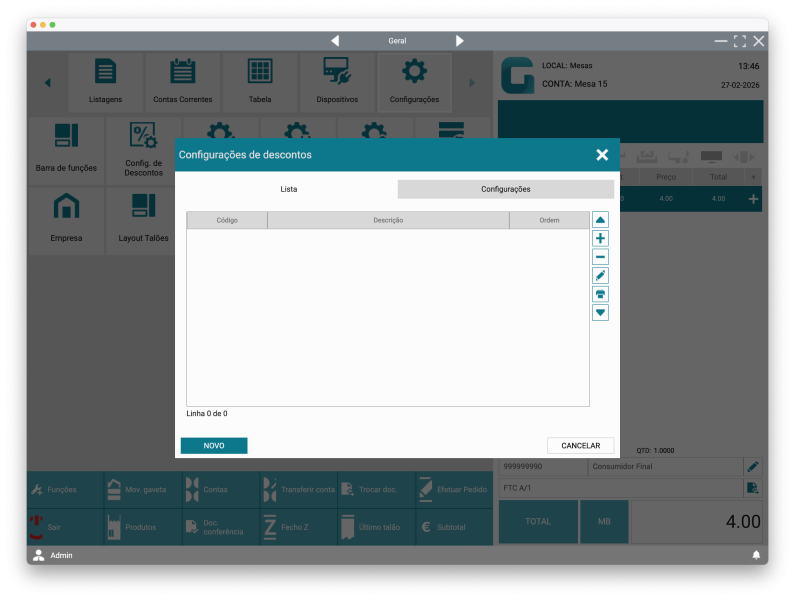Select the Lista tab in the dialog
The image size is (795, 600).
tap(288, 189)
